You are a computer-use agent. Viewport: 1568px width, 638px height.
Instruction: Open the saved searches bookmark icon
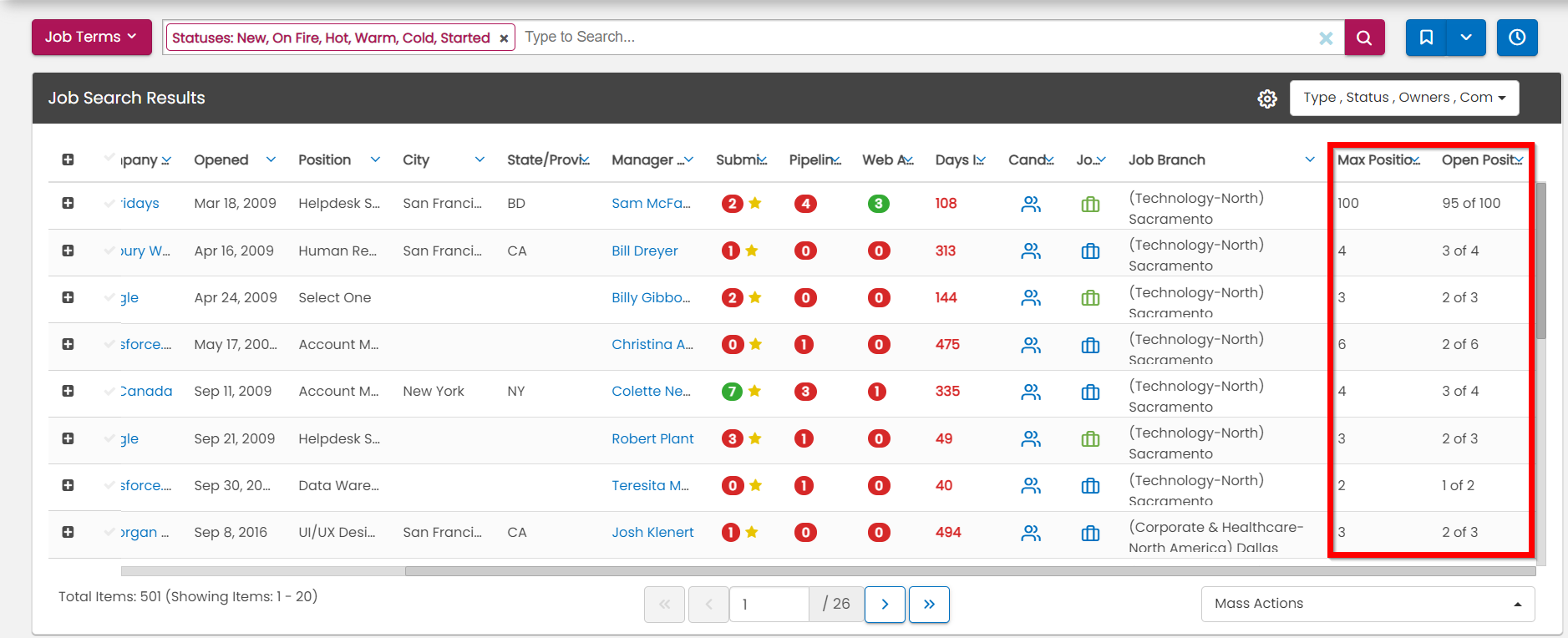[x=1426, y=38]
